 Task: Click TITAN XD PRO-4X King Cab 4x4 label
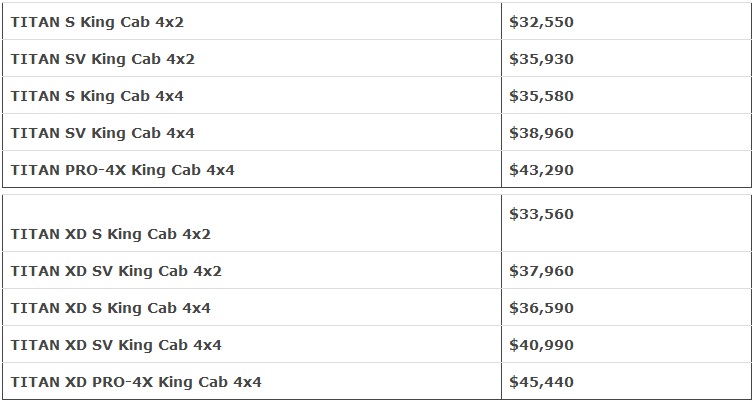tap(136, 382)
